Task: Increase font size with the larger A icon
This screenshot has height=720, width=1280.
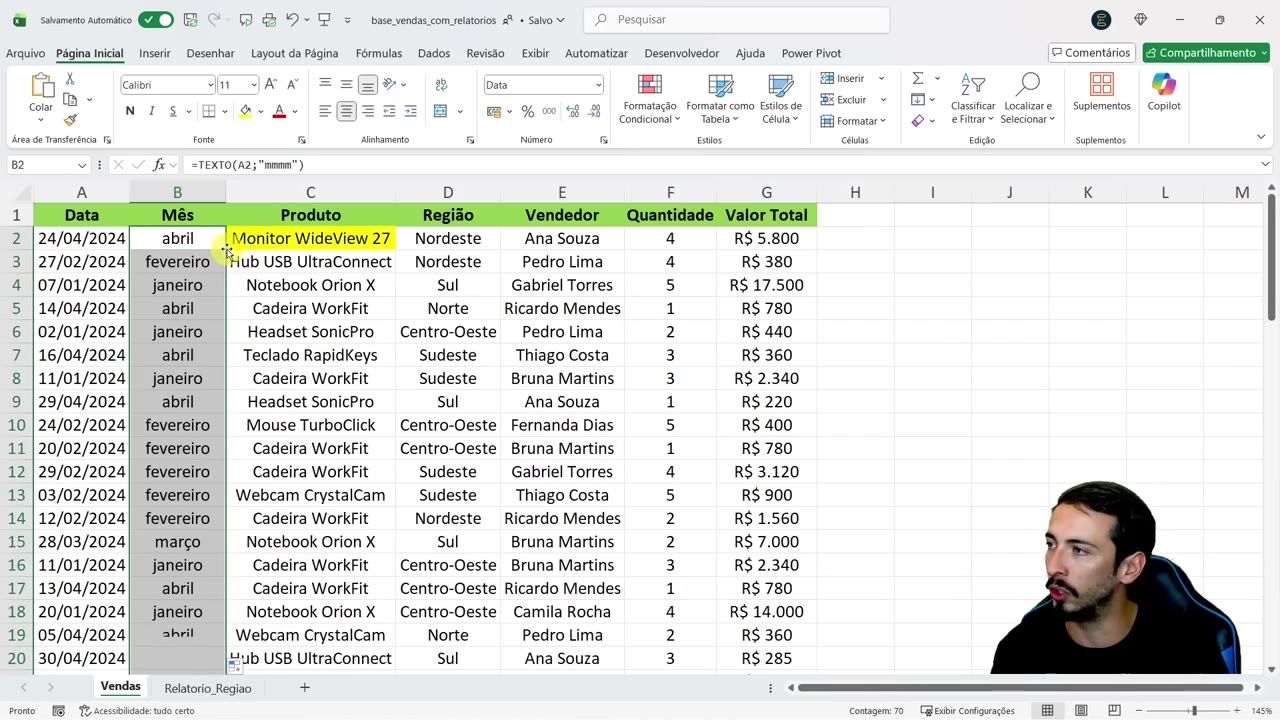Action: click(271, 85)
